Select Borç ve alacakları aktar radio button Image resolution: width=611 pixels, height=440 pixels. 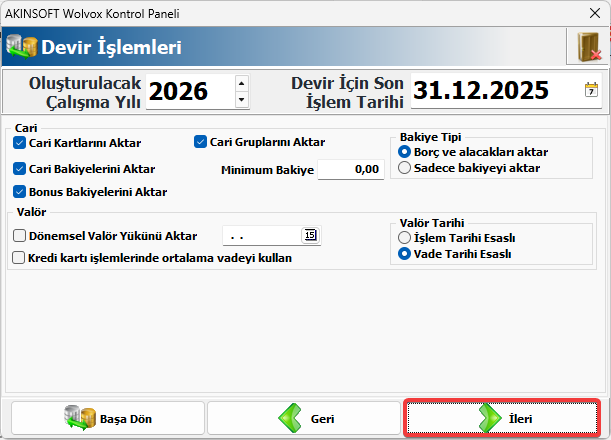pyautogui.click(x=404, y=152)
